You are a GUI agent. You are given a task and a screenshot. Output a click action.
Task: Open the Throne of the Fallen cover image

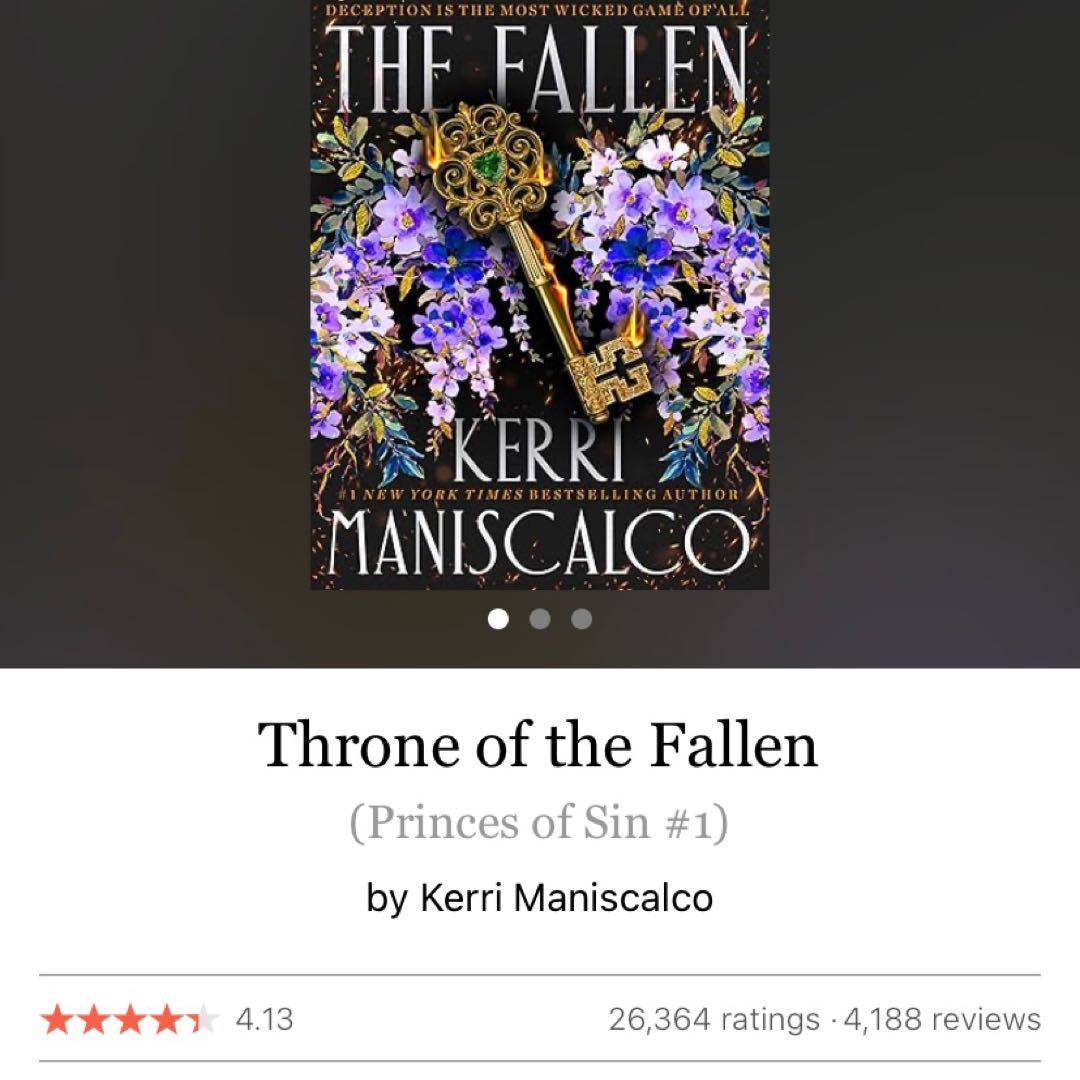point(539,295)
